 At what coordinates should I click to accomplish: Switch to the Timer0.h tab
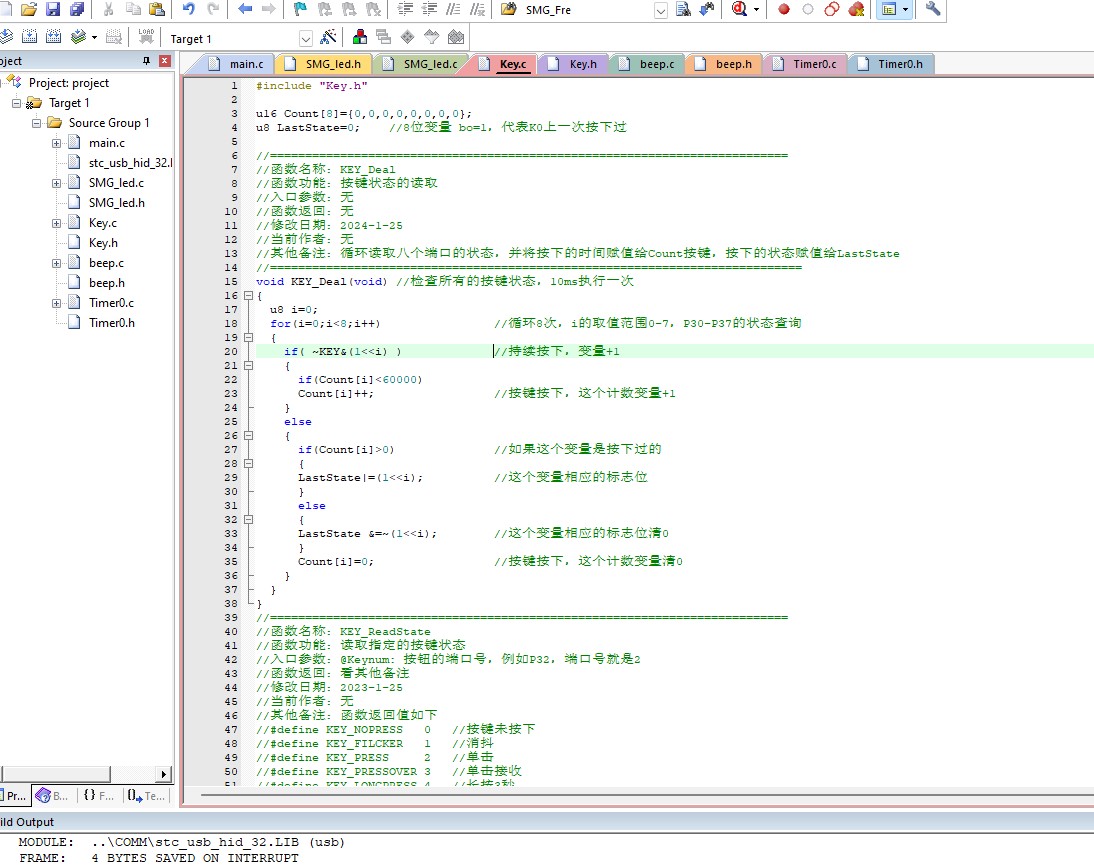coord(891,64)
